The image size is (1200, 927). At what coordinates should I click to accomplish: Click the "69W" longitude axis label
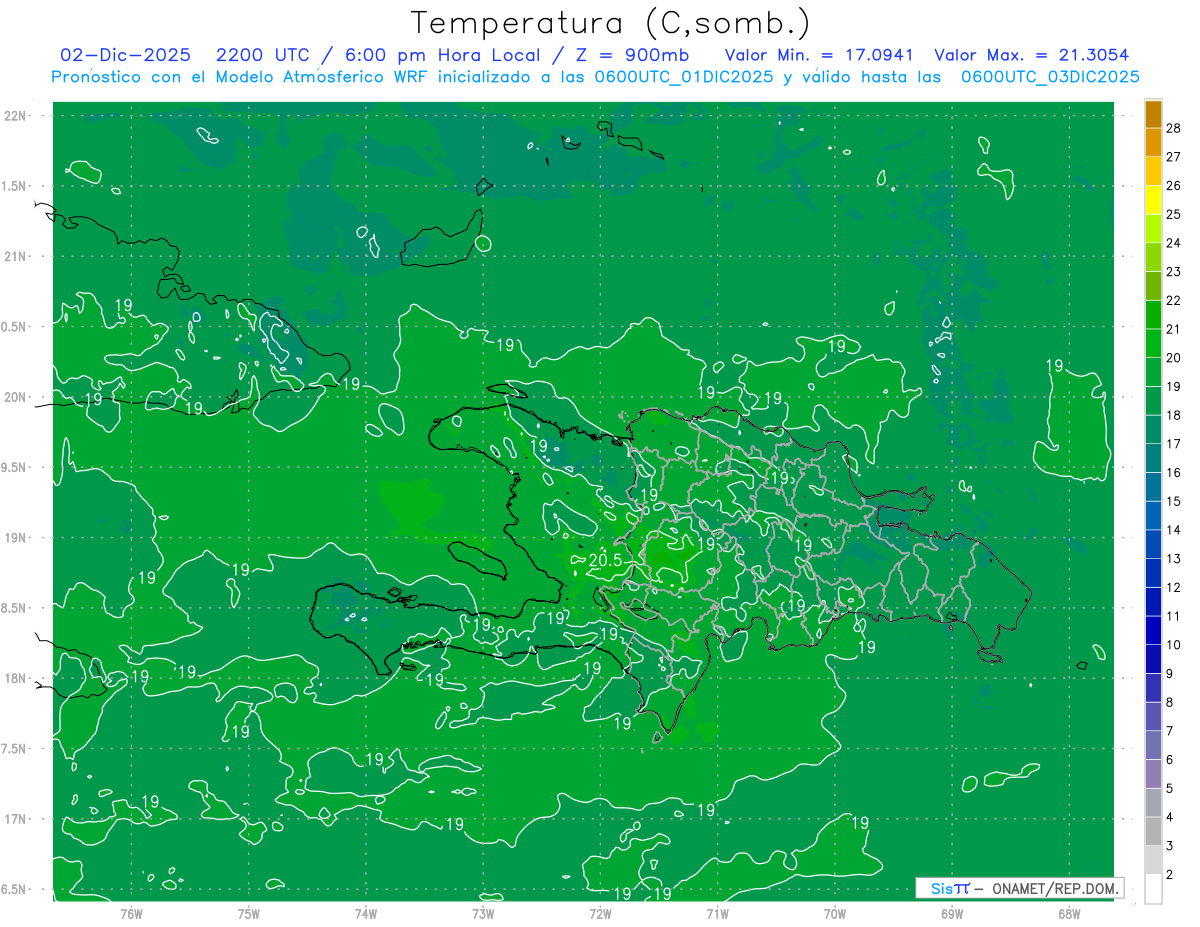point(951,913)
